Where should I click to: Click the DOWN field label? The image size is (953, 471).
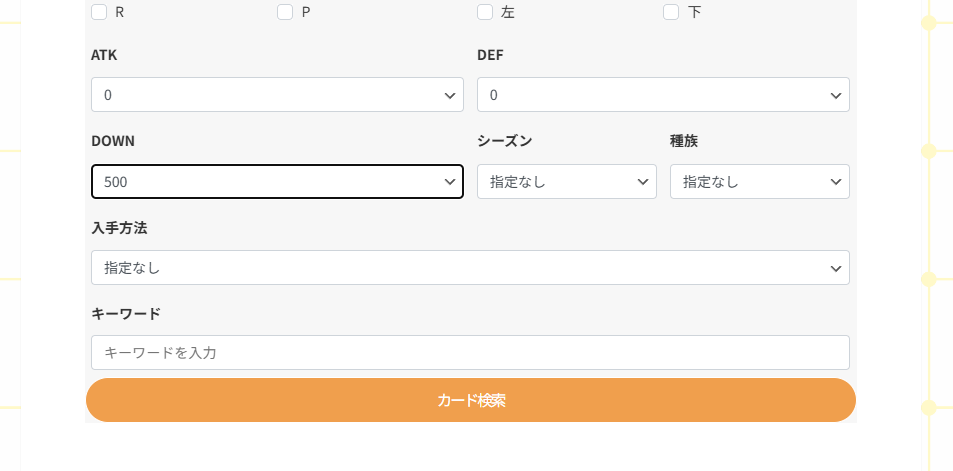(113, 141)
